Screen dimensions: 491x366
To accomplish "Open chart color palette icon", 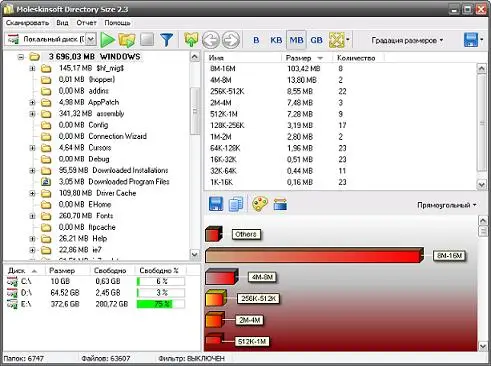I will pos(260,204).
